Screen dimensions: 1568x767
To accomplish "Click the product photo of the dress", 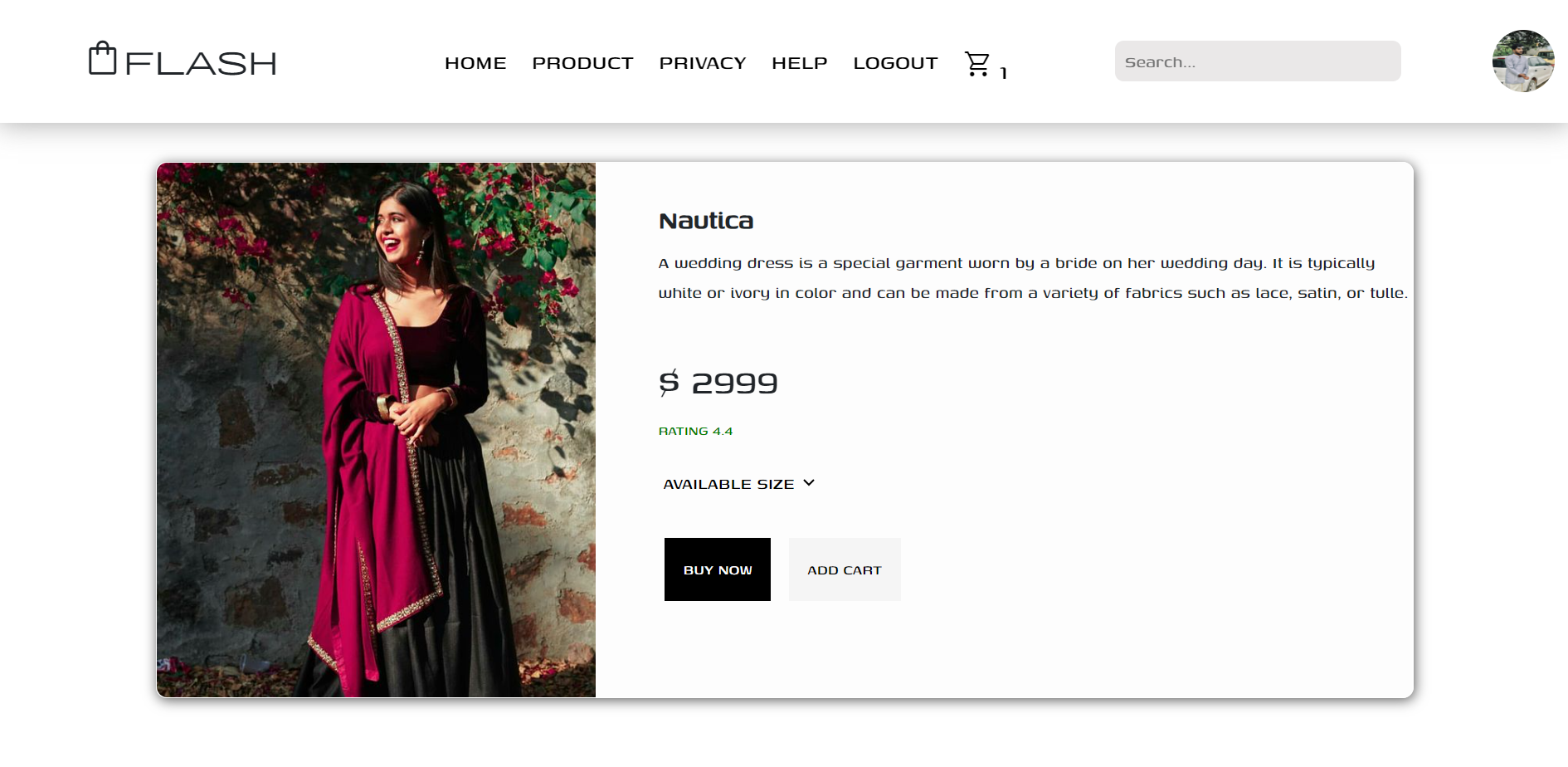I will click(376, 430).
